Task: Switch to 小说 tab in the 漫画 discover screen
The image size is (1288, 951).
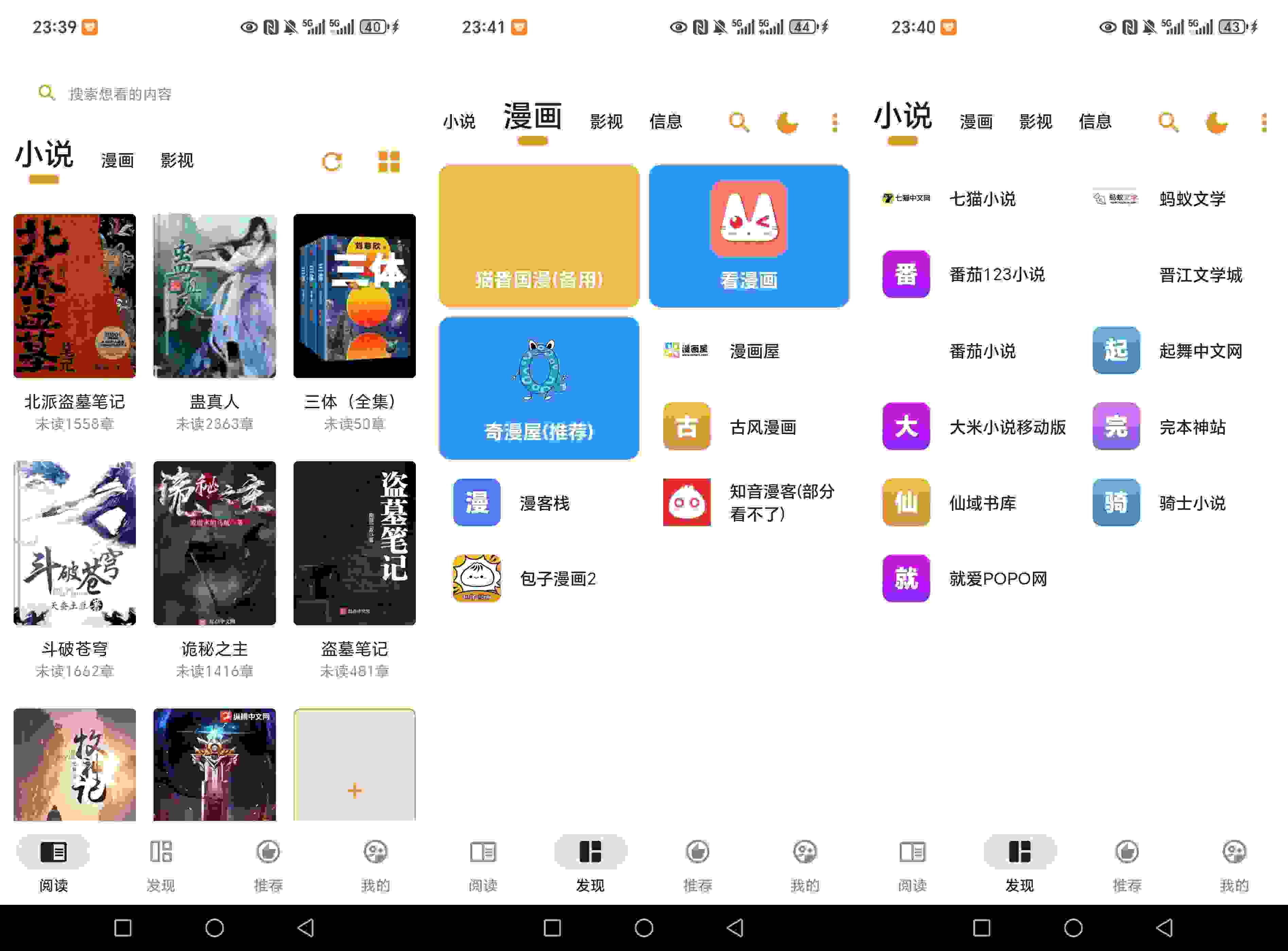Action: (x=459, y=122)
